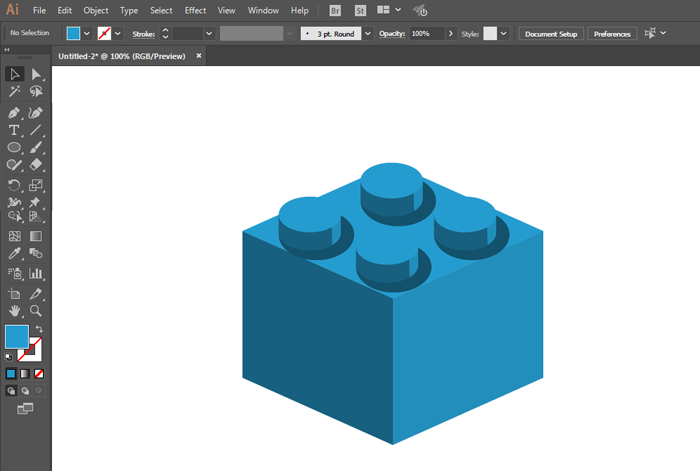This screenshot has width=700, height=471.
Task: Select the Zoom magnifier tool
Action: (36, 311)
